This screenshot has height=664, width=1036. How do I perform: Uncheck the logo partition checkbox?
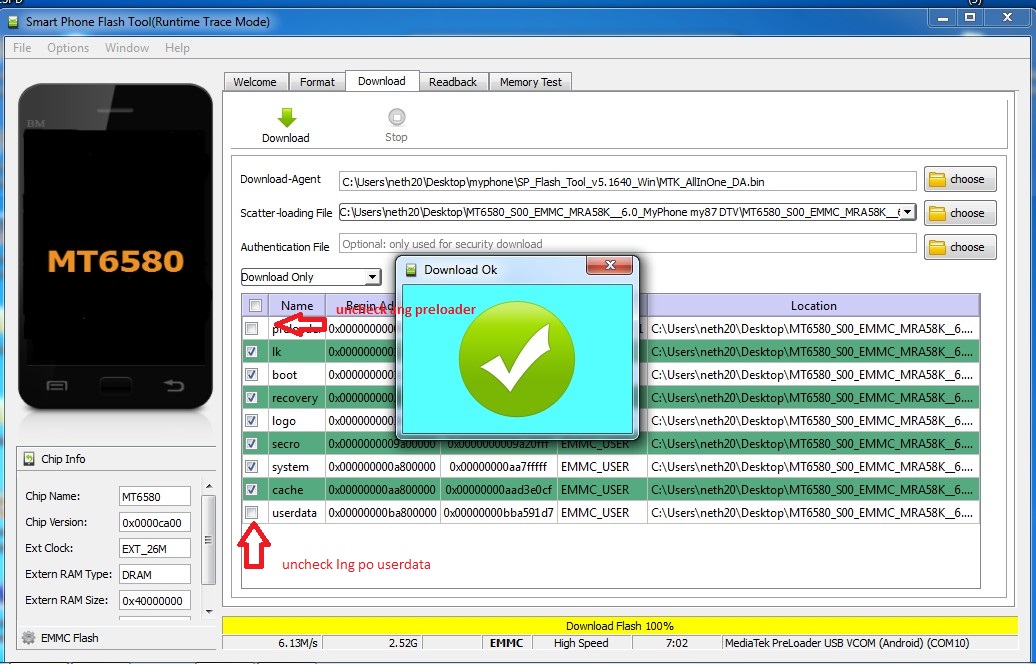tap(252, 420)
